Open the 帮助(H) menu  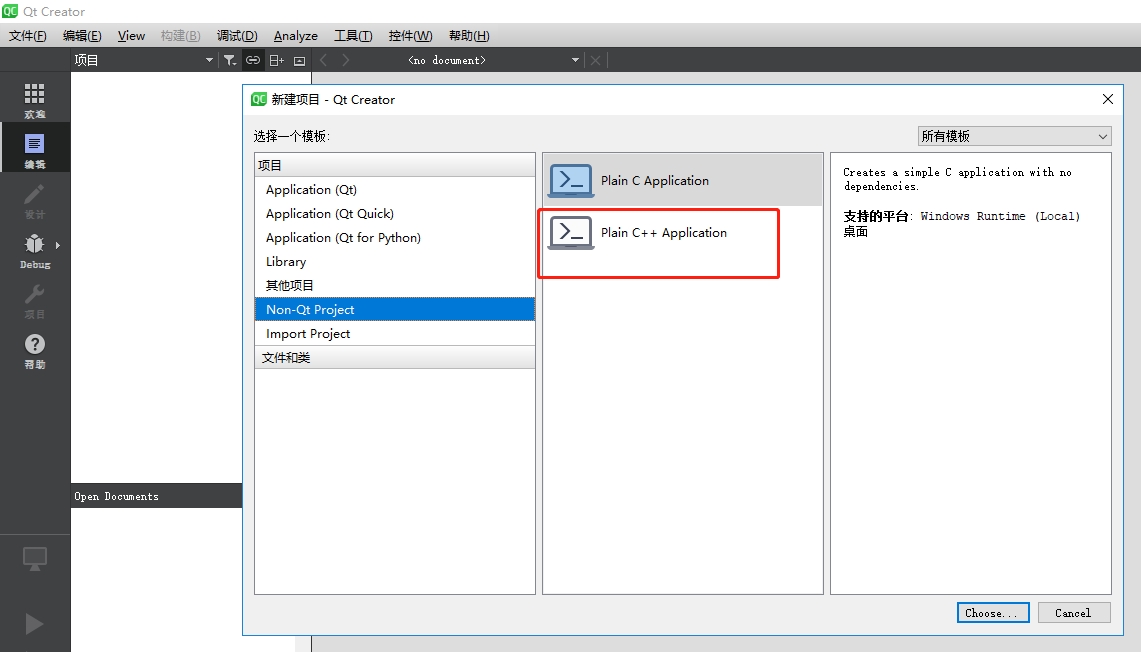(x=469, y=36)
